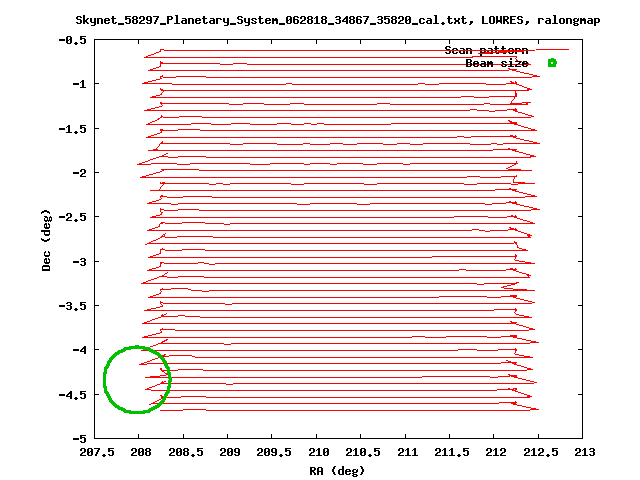Click the y-axis tick label -2
This screenshot has width=640, height=480.
click(80, 173)
